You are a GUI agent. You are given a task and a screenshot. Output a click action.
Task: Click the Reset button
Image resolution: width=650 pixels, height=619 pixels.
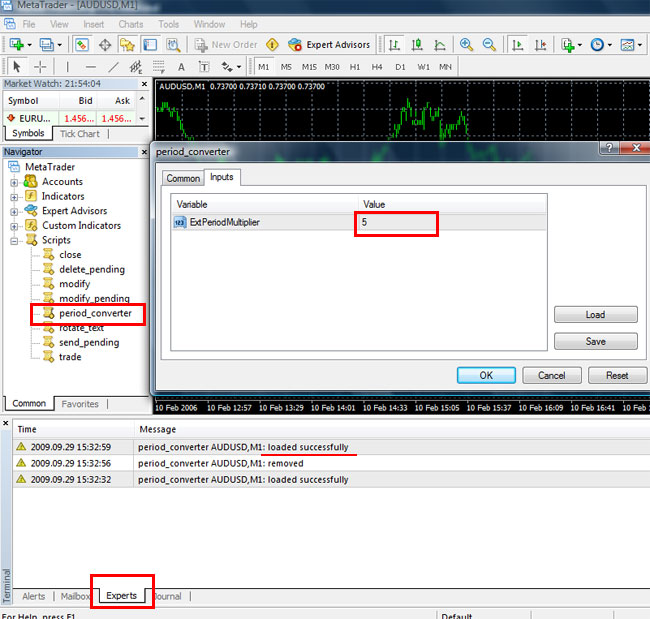click(x=617, y=375)
